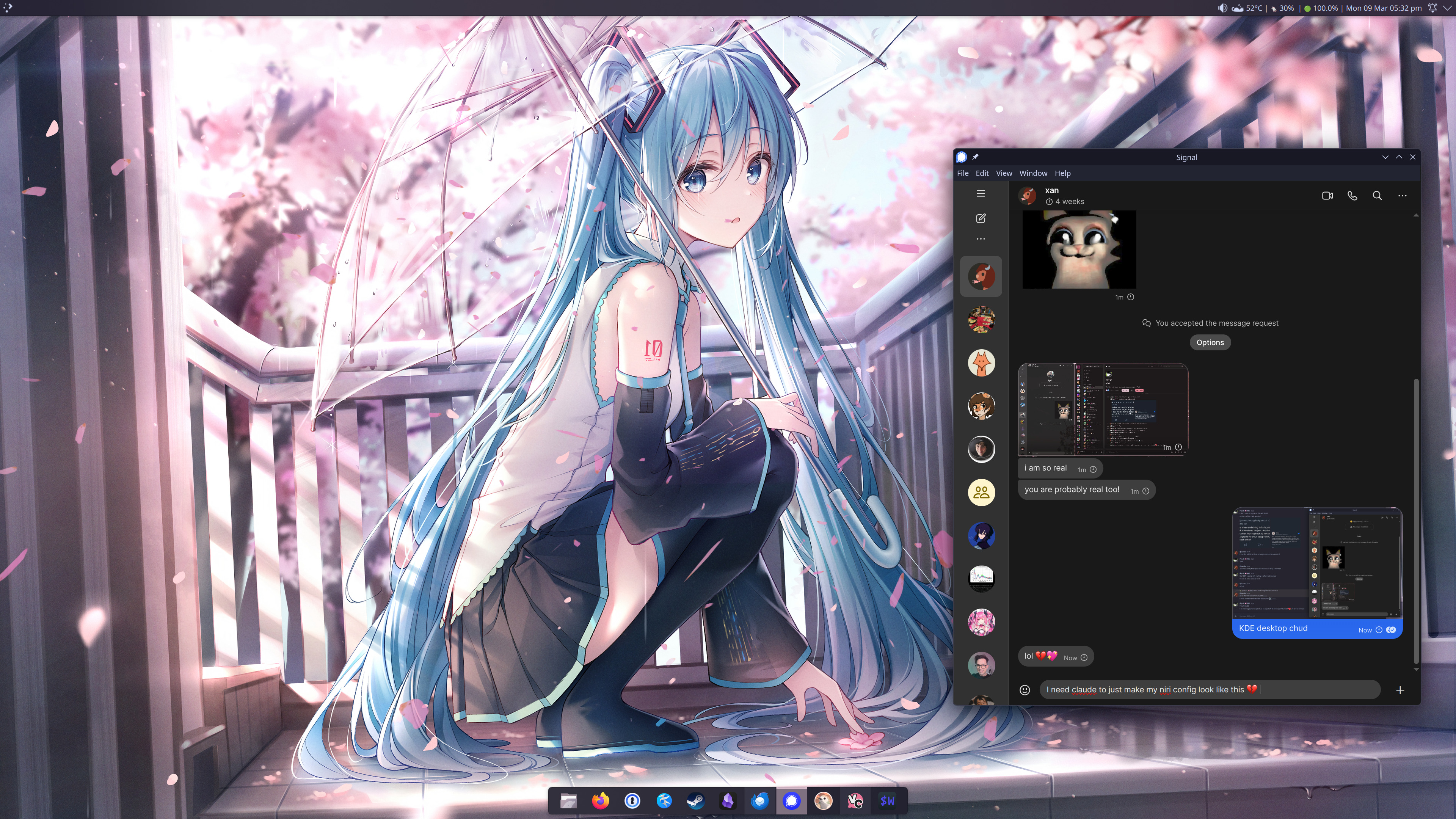Screen dimensions: 1456x819
Task: Open the conversation search magnifier icon
Action: [1377, 196]
